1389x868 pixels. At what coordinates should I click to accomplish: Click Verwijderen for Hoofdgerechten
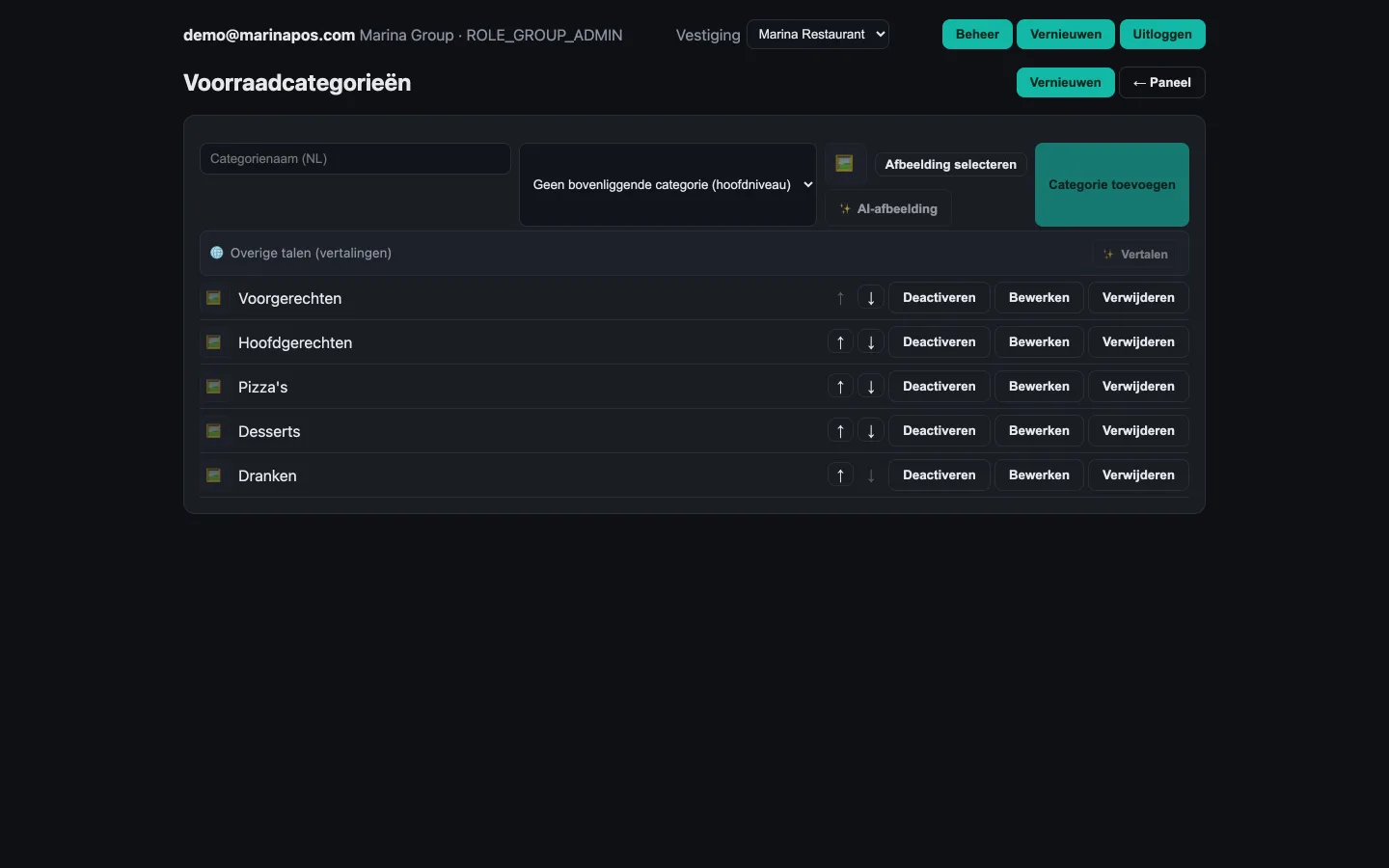(1138, 342)
